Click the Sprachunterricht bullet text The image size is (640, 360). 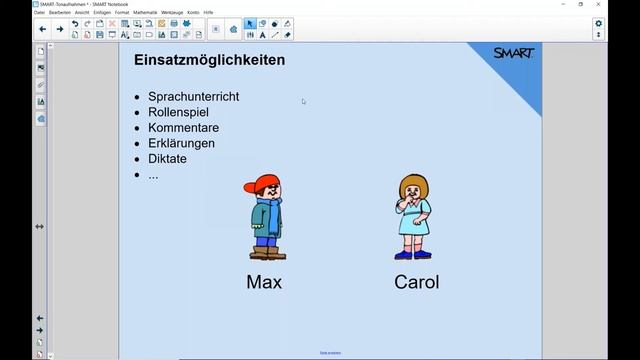(193, 97)
